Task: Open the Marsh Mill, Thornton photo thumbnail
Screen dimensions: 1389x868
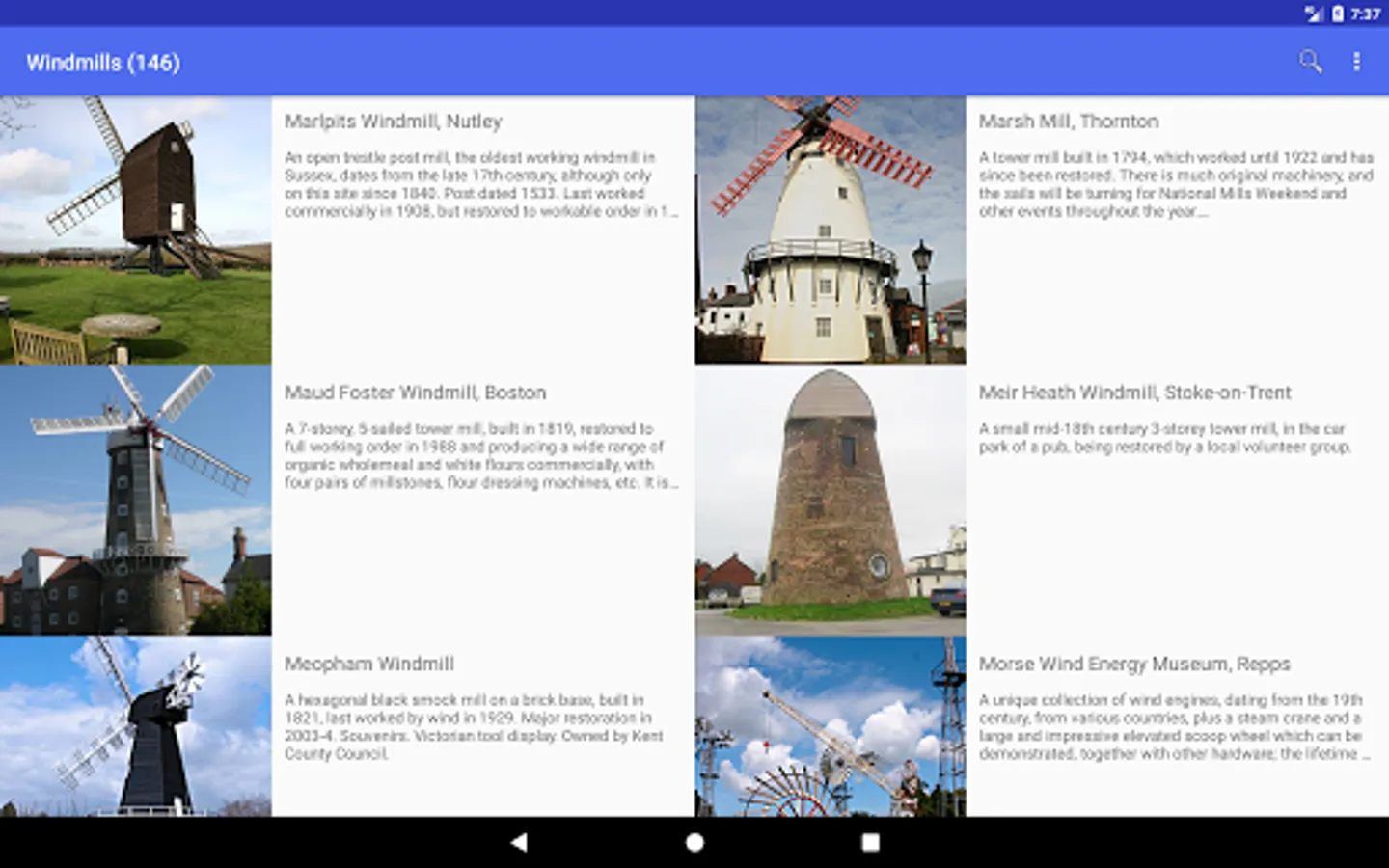Action: tap(831, 230)
